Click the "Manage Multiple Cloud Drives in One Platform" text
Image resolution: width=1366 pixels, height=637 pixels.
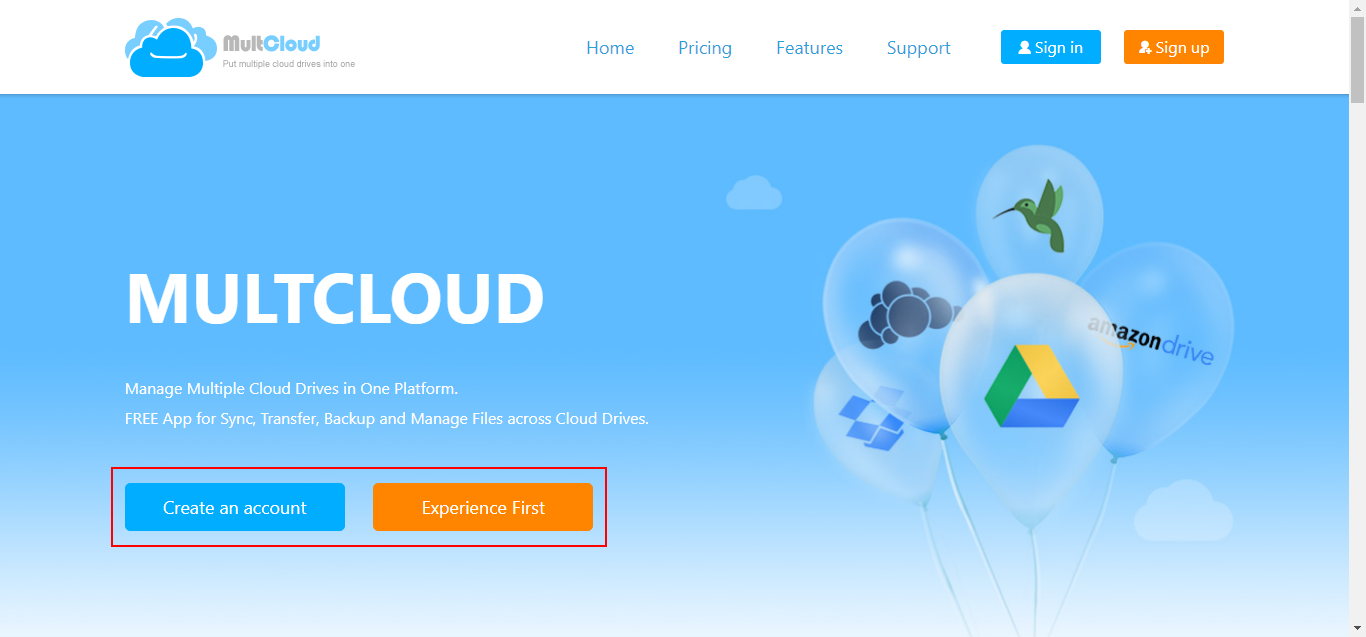pos(291,388)
